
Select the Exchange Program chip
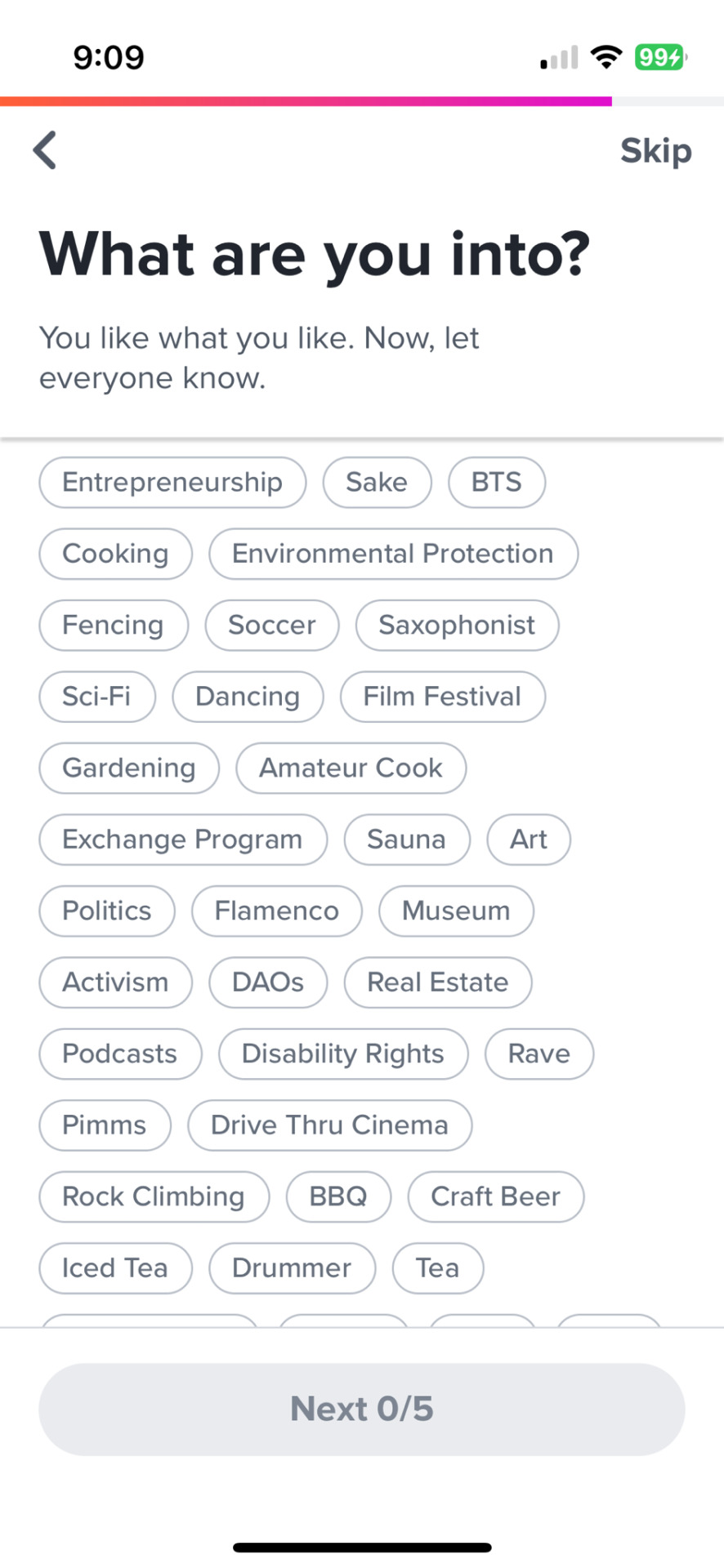pyautogui.click(x=182, y=840)
